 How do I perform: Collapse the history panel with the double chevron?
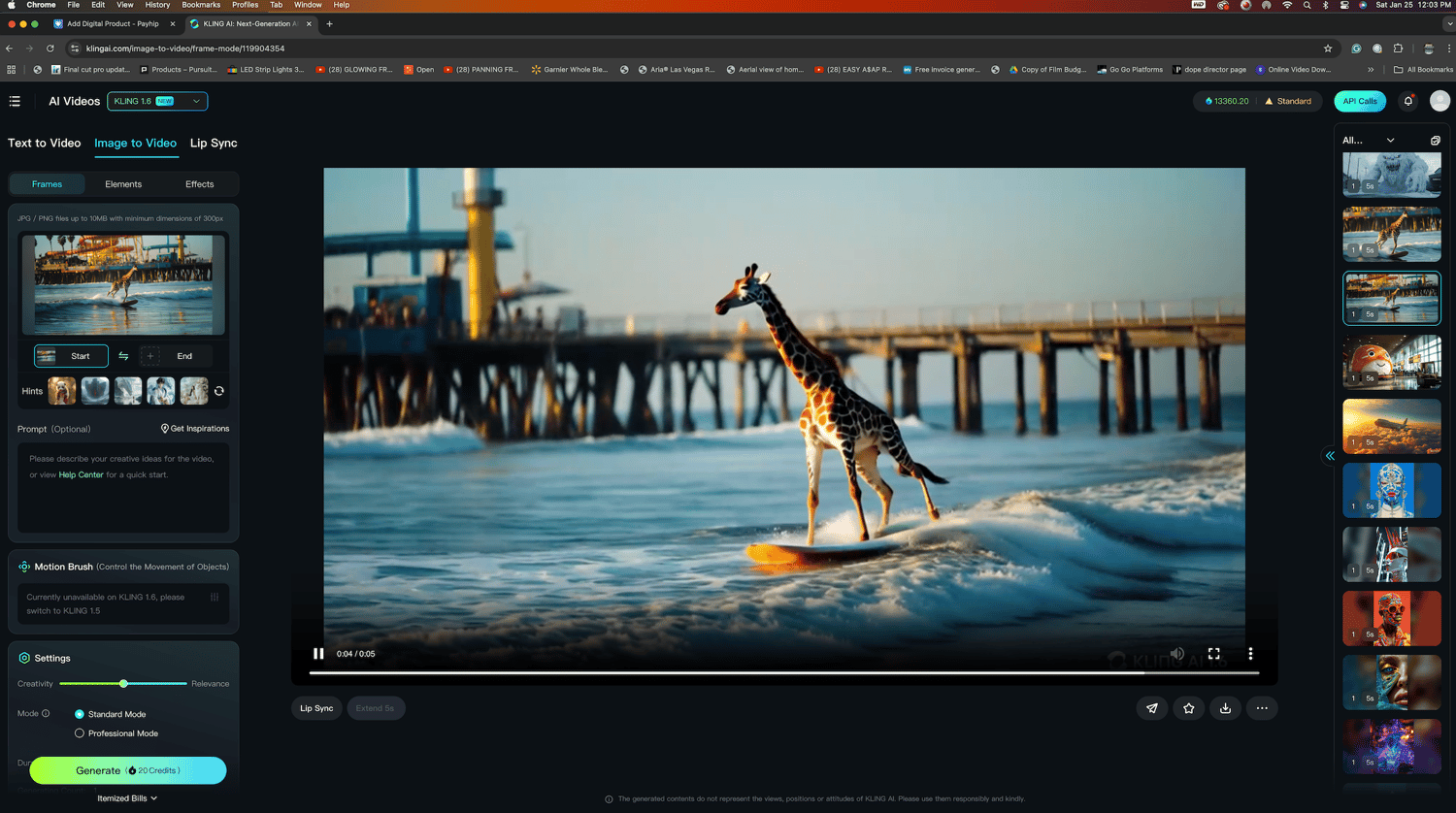coord(1330,455)
